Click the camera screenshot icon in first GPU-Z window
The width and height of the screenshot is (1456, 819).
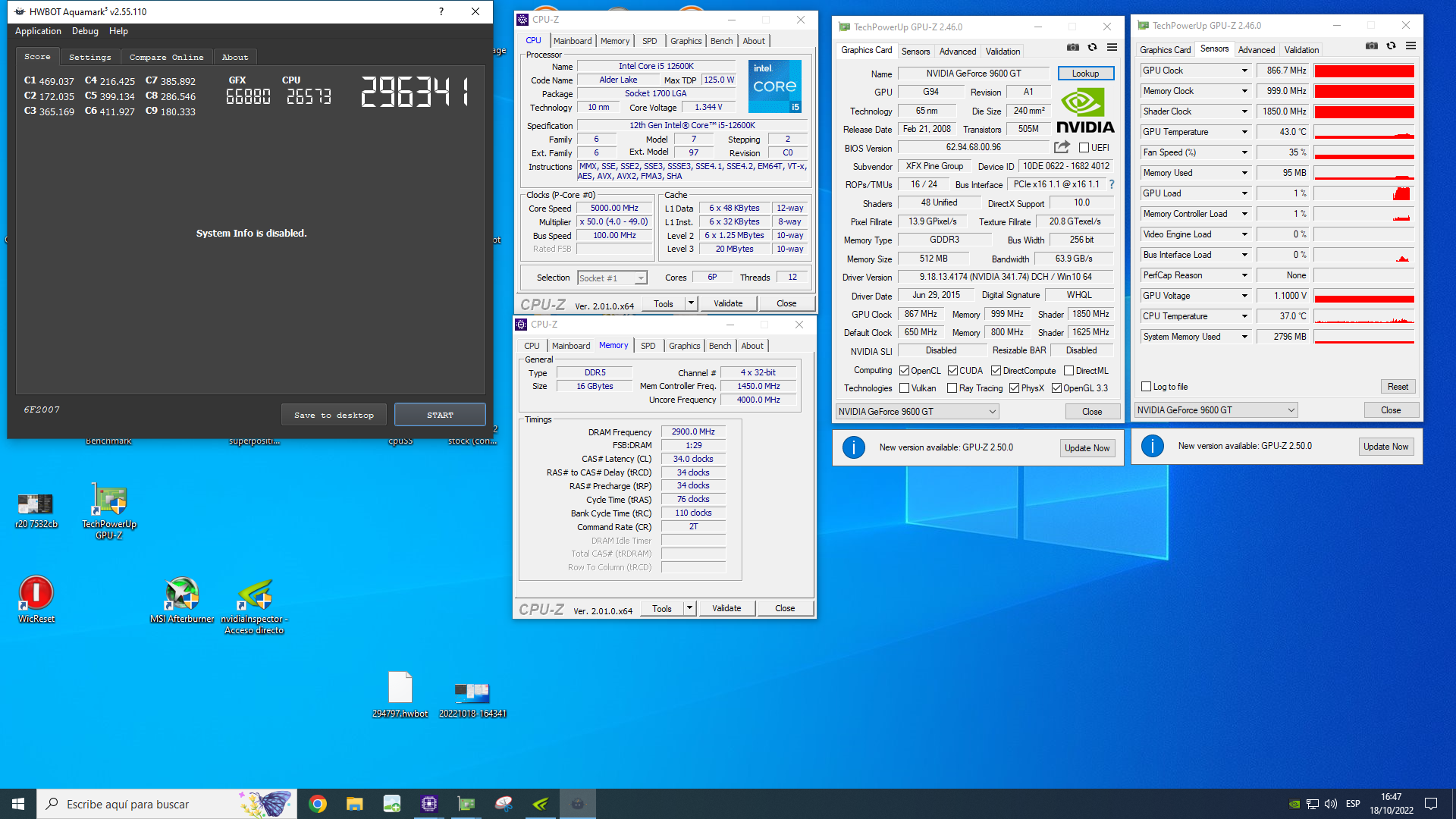1072,47
